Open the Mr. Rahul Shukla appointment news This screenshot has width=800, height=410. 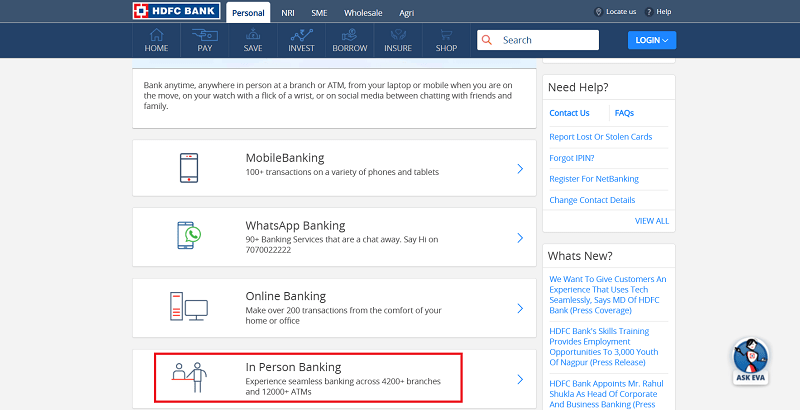[606, 394]
